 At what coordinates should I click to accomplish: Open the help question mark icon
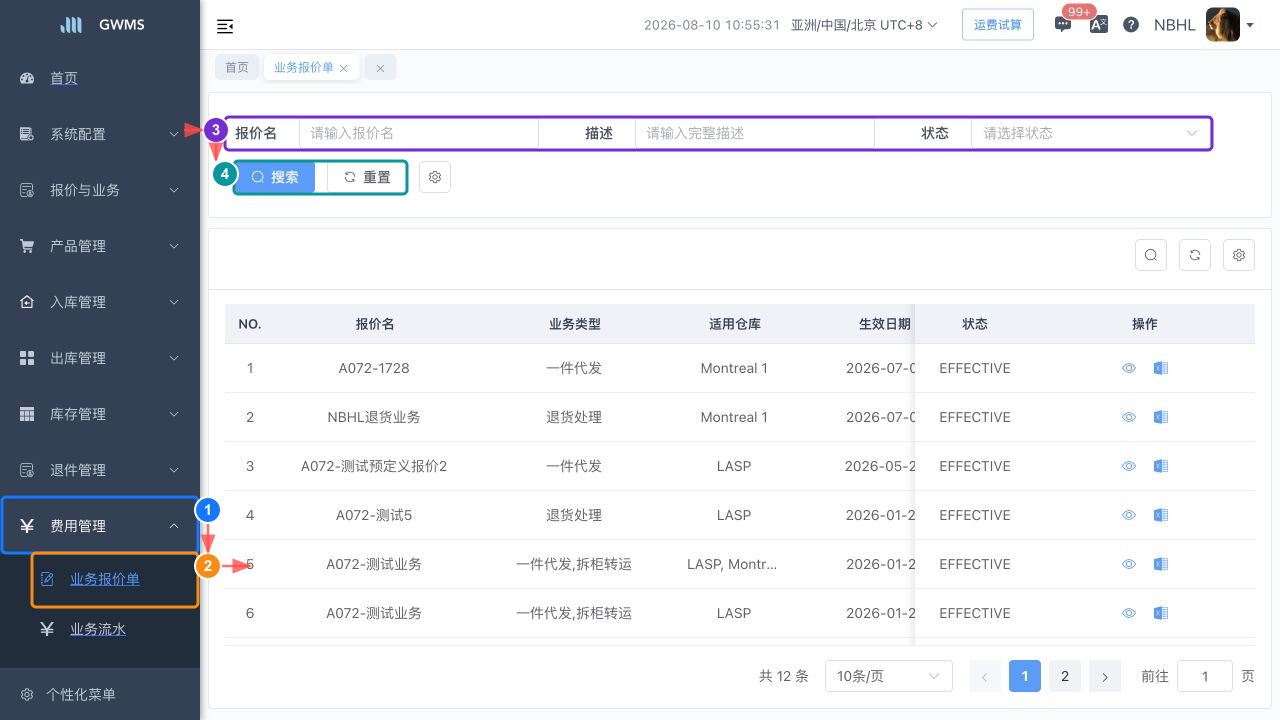[x=1131, y=25]
